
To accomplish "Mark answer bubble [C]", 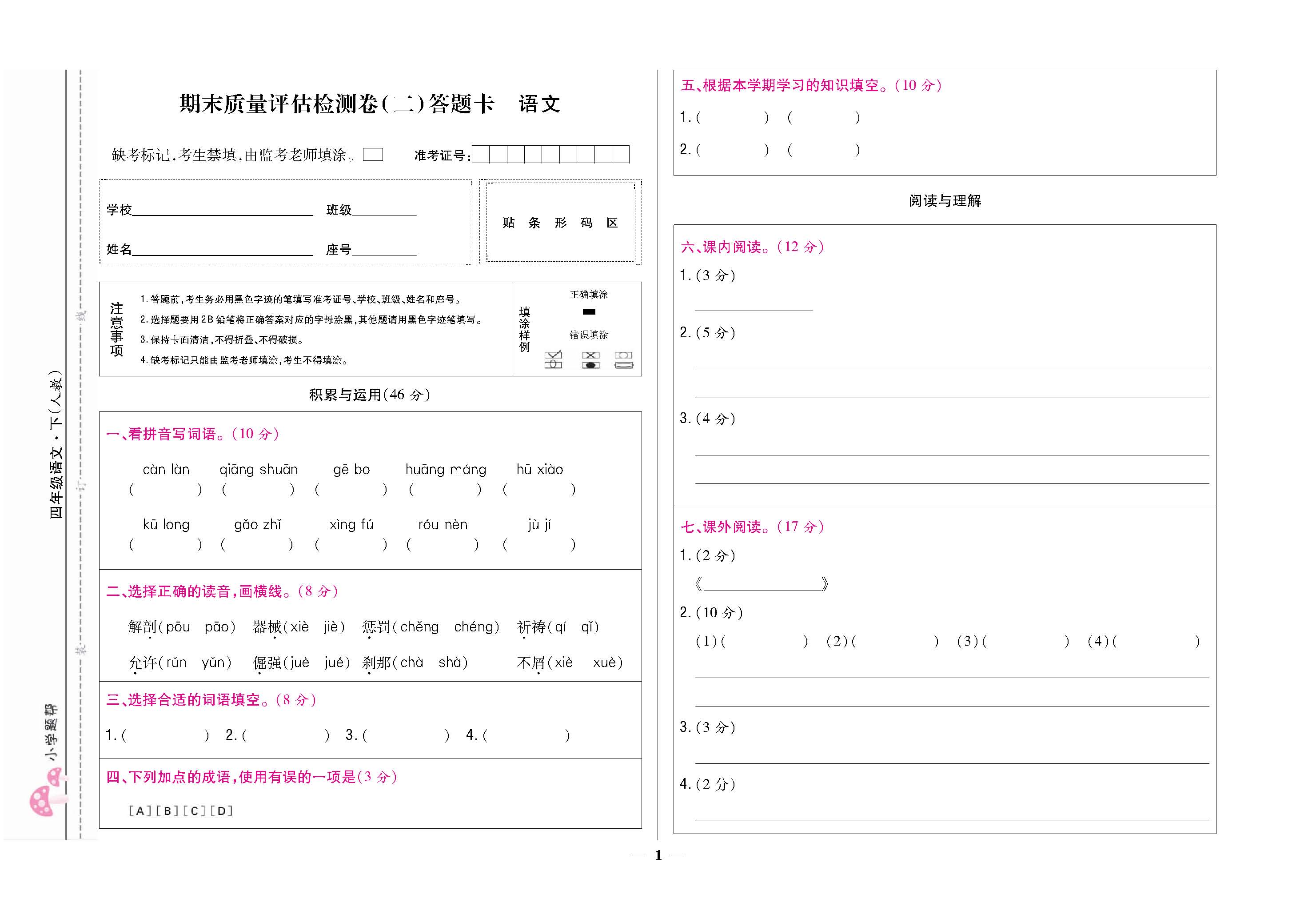I will [x=194, y=811].
